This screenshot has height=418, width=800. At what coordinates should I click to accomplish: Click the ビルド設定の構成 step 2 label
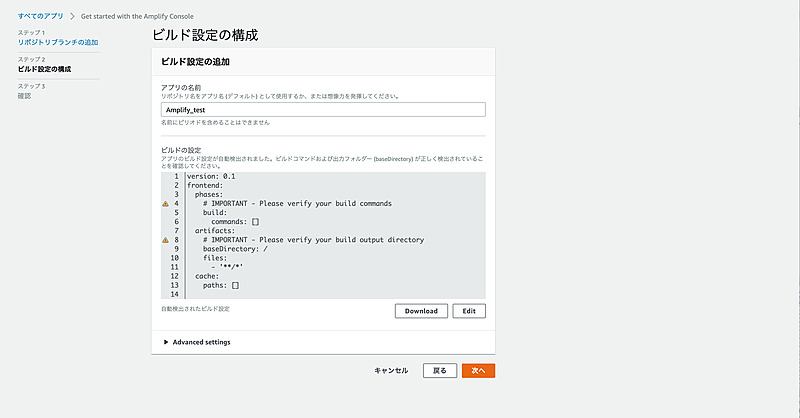(44, 69)
